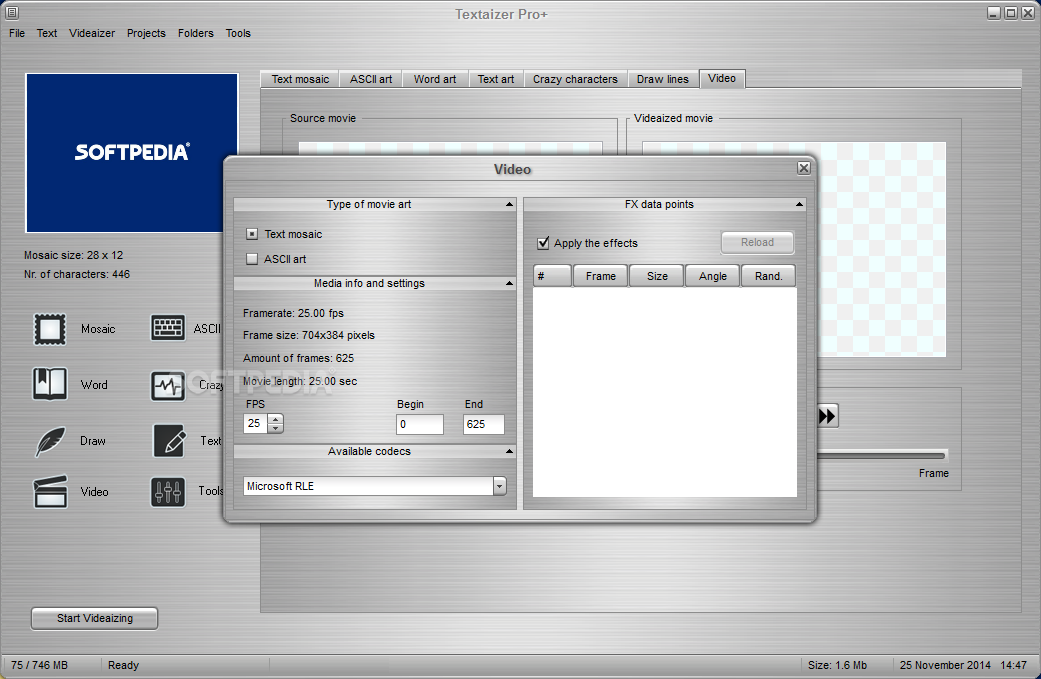This screenshot has width=1041, height=679.
Task: Click the '25 November 2014' date in status bar
Action: [945, 665]
